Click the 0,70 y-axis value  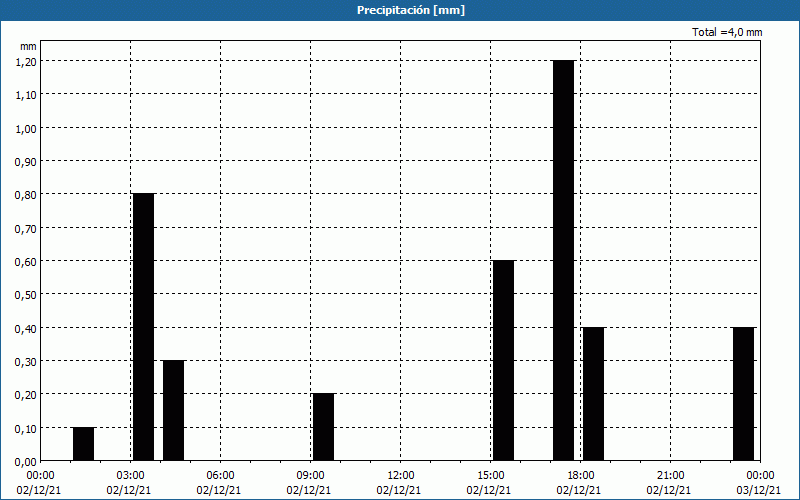[26, 228]
